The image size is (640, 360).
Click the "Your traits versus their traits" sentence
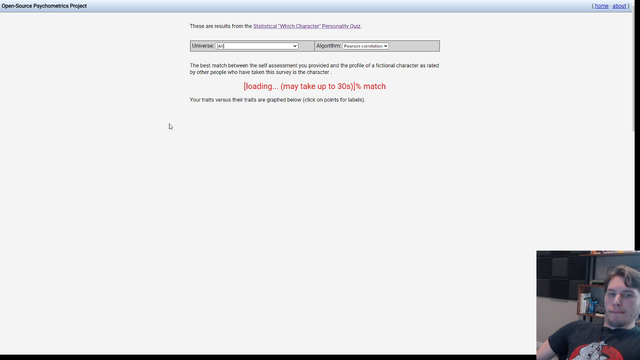pyautogui.click(x=277, y=100)
